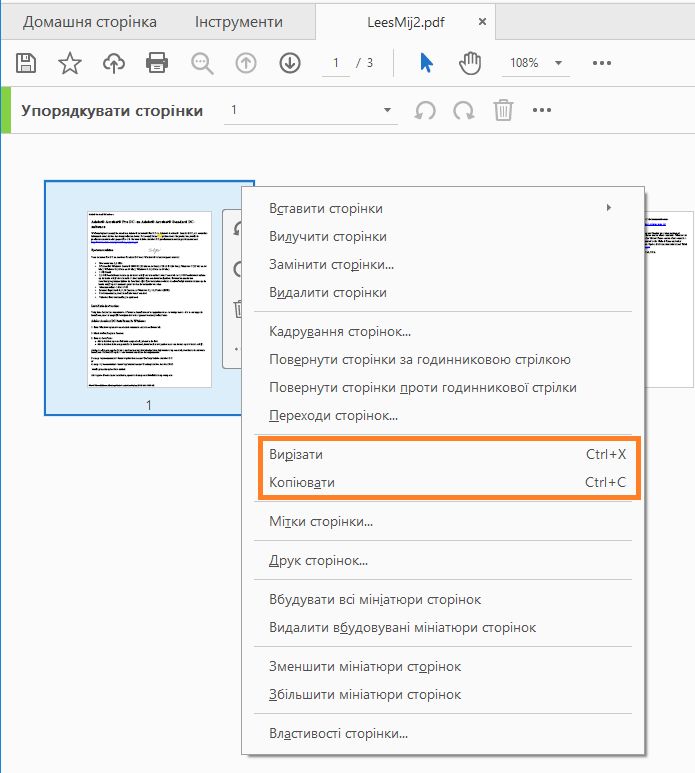This screenshot has height=773, width=695.
Task: Close the LeesMij2.pdf tab
Action: point(483,21)
